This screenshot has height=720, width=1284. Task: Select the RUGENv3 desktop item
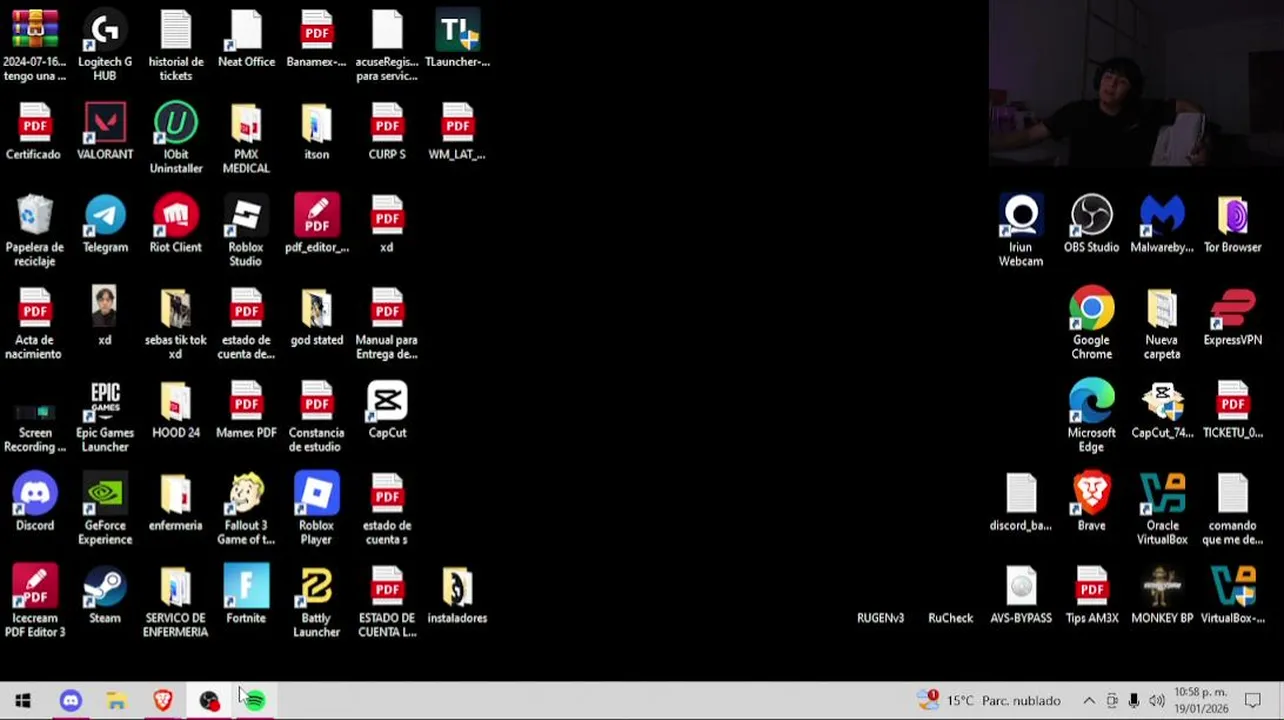click(x=880, y=617)
